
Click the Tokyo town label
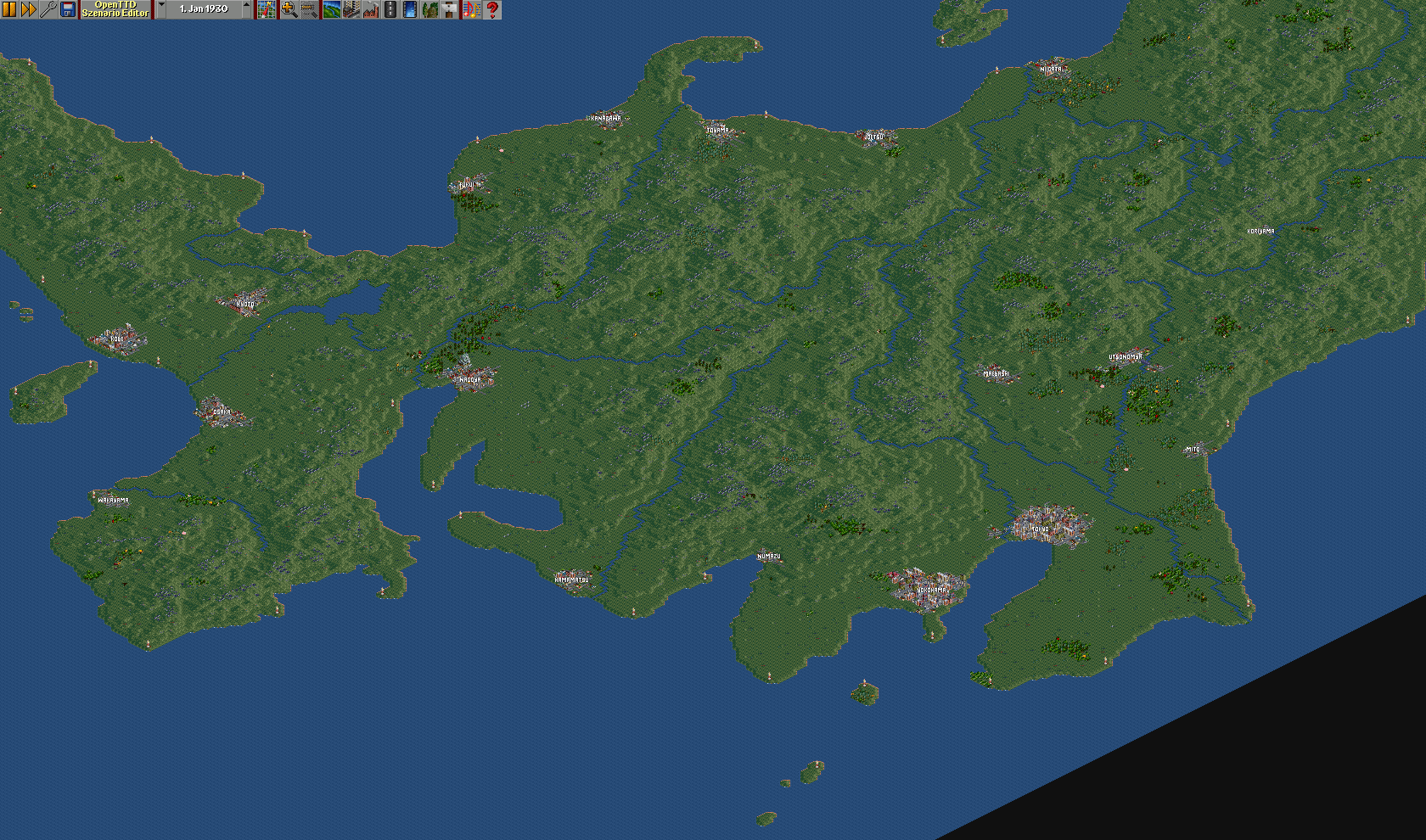(1040, 529)
